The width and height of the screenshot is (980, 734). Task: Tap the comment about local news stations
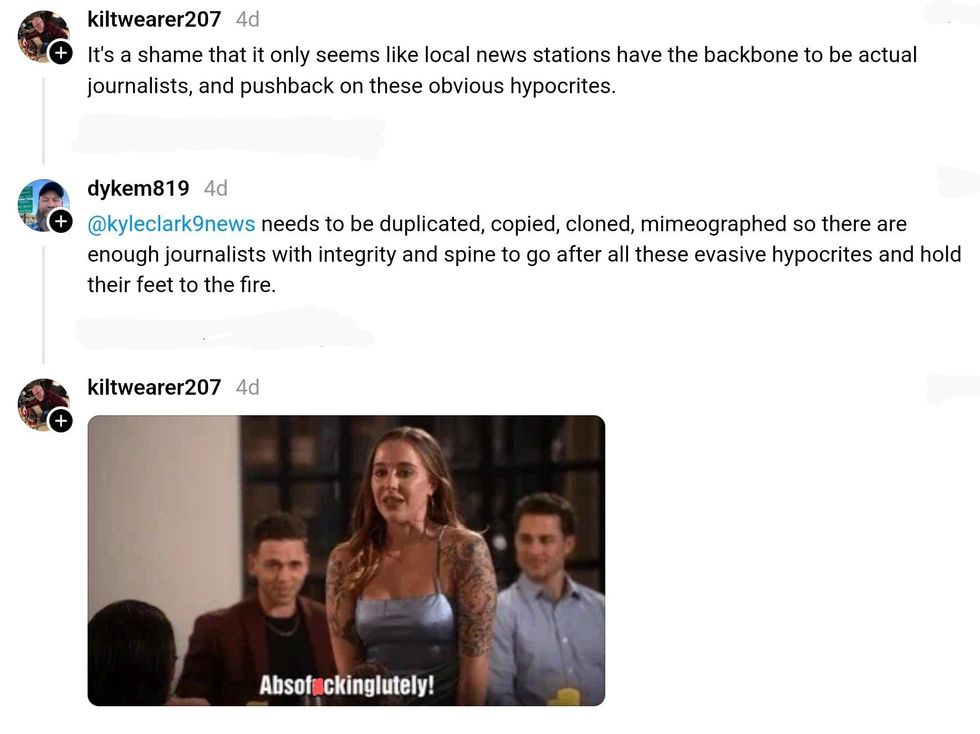[502, 70]
